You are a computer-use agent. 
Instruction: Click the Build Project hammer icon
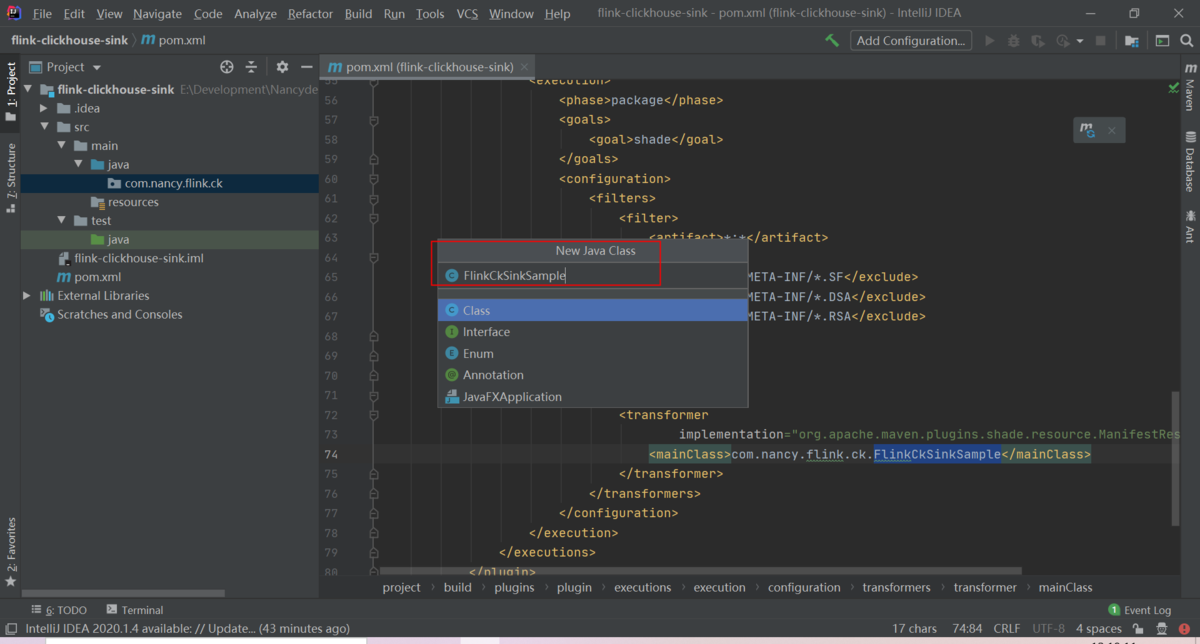click(x=832, y=41)
